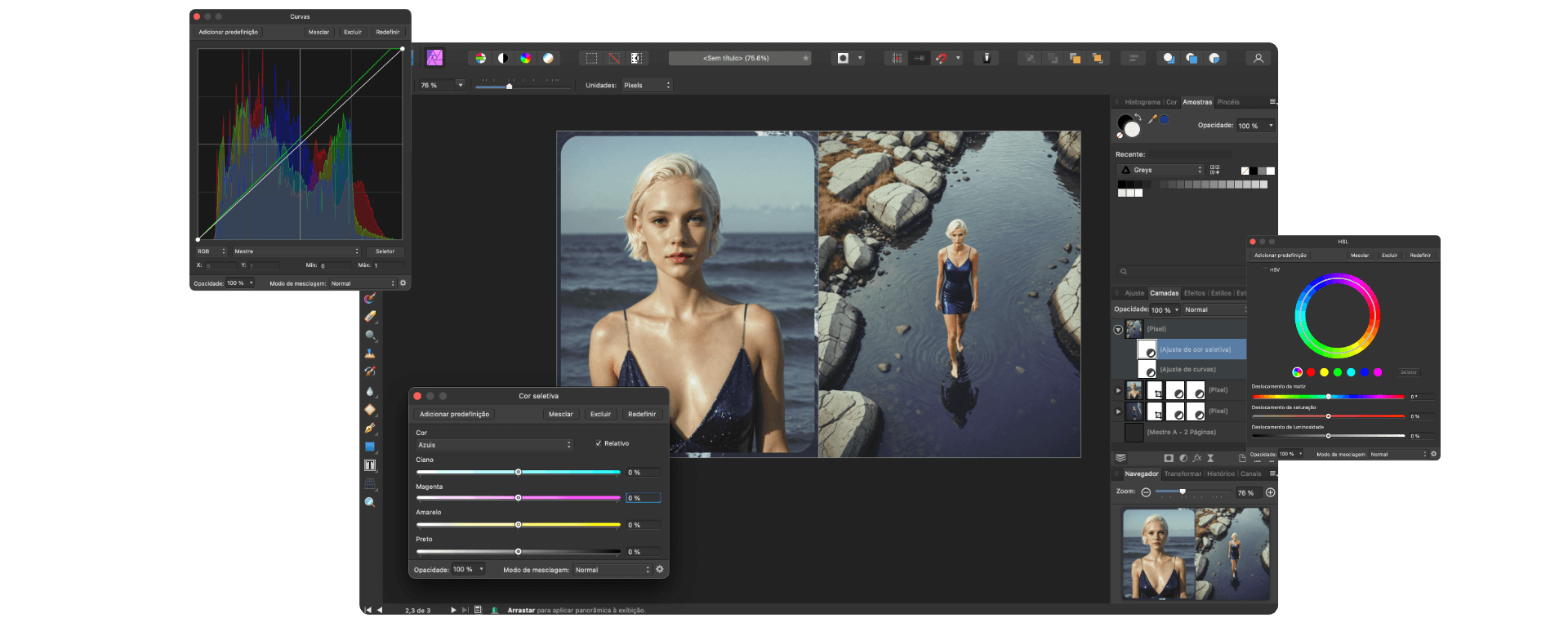
Task: Select the Ajuste de cor seletiva layer
Action: (x=1192, y=349)
